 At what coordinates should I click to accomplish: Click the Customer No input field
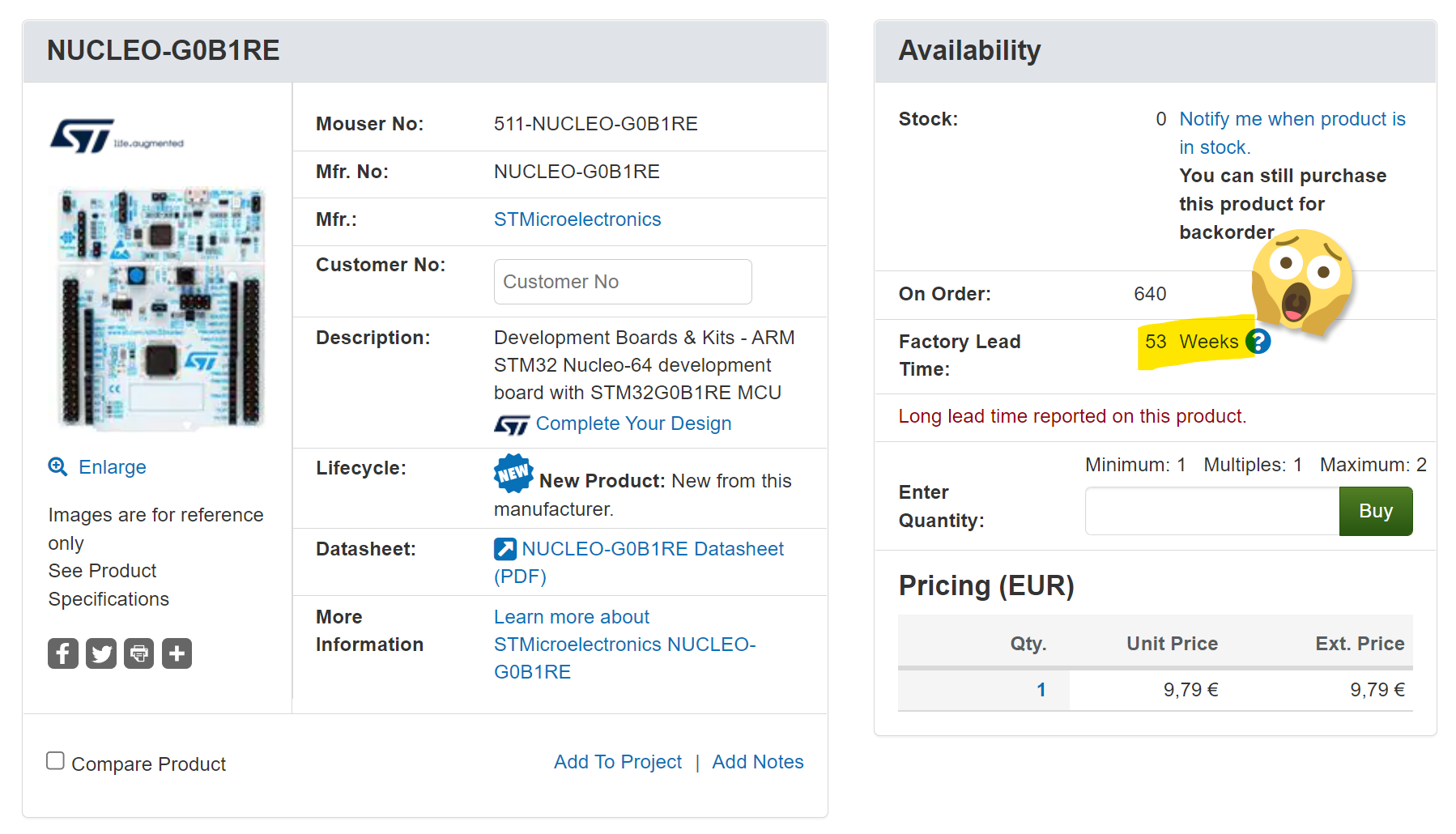[x=622, y=282]
